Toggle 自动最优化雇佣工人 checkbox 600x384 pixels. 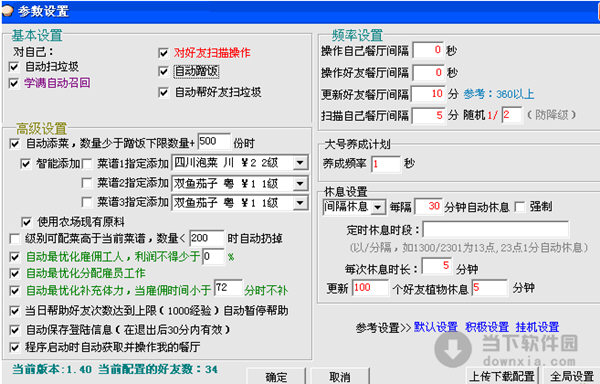click(15, 257)
